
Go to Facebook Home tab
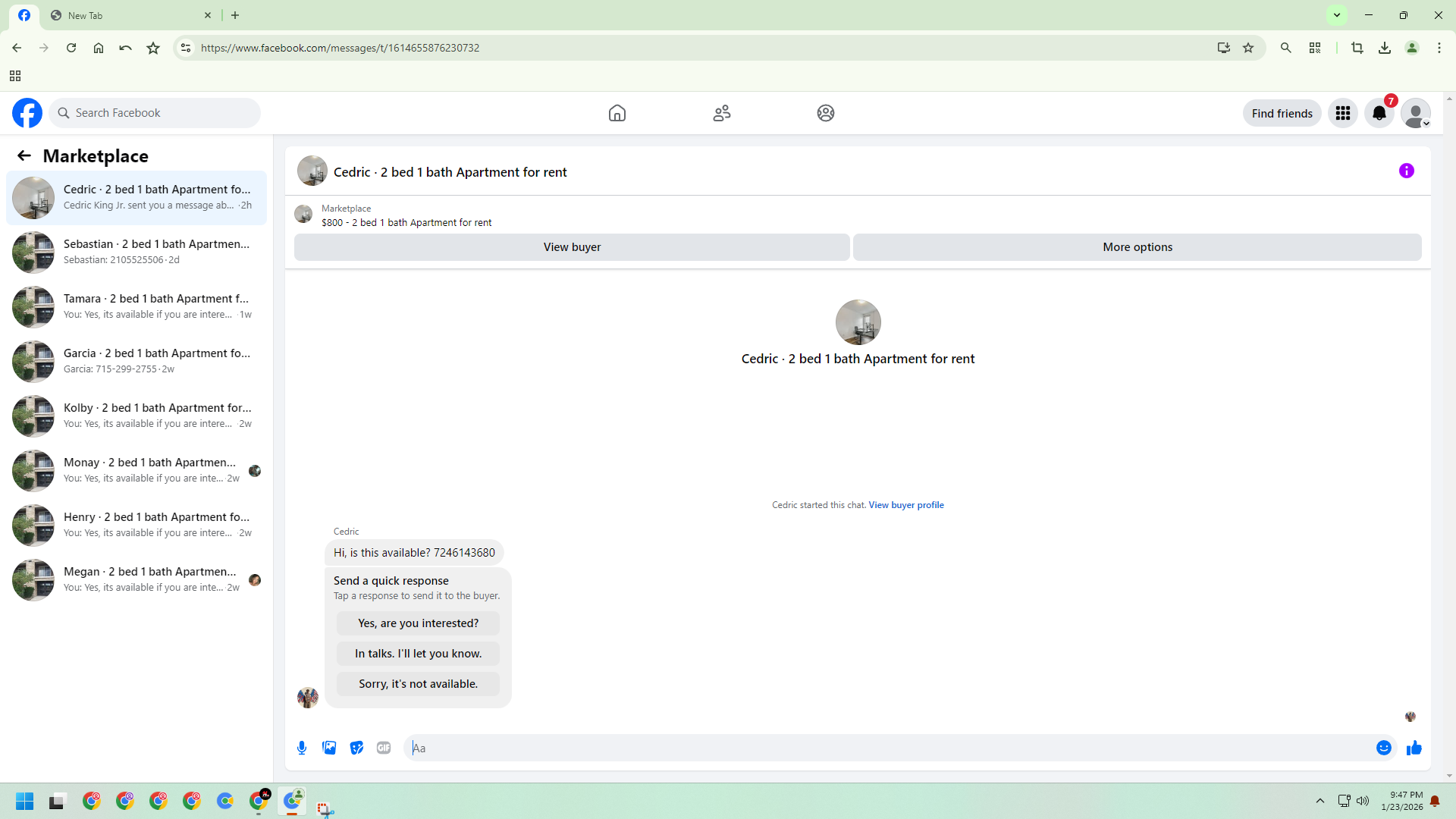pos(617,113)
